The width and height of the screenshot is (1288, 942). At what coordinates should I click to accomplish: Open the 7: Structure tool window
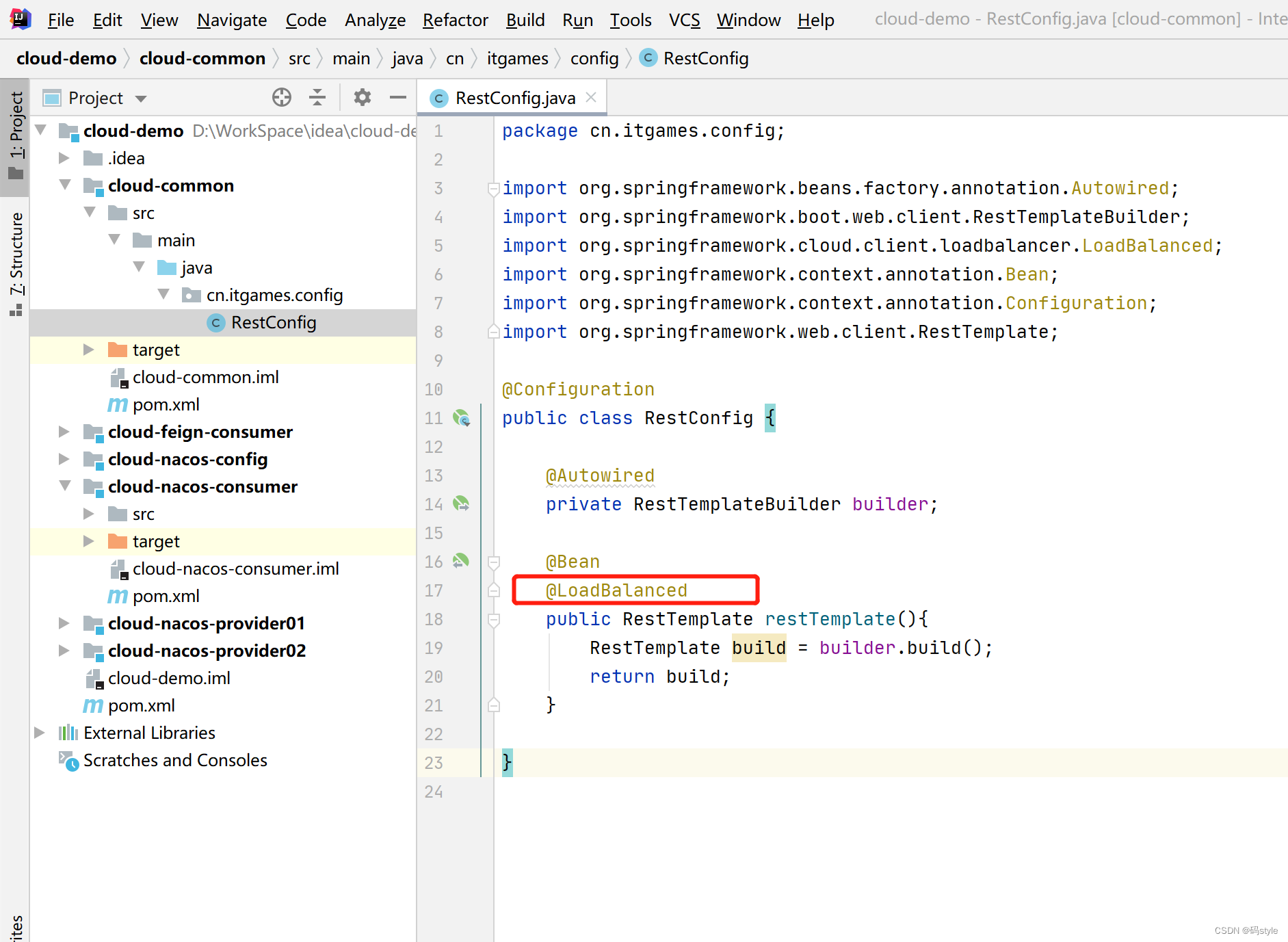tap(15, 264)
